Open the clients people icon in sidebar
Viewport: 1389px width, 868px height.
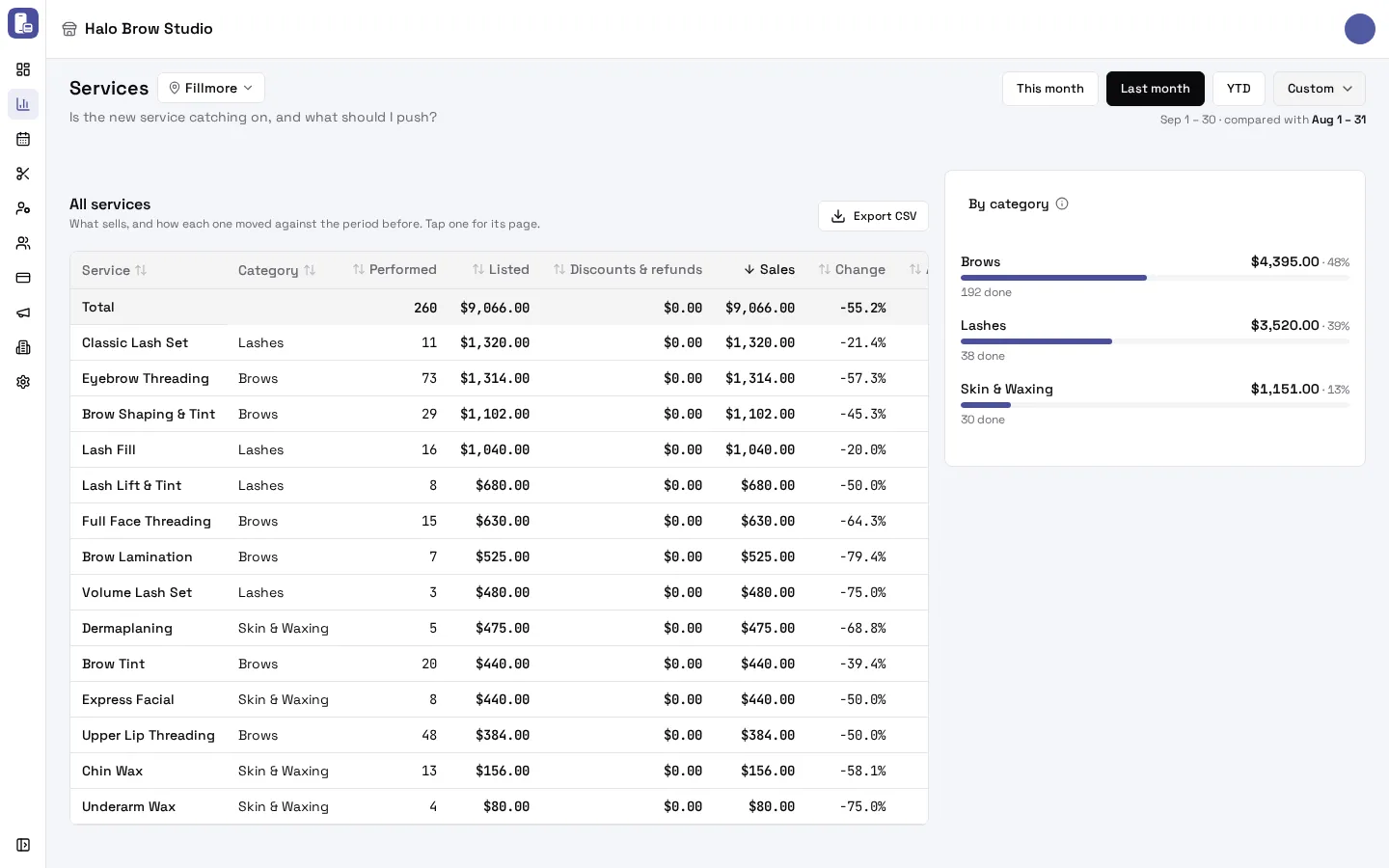pos(23,243)
